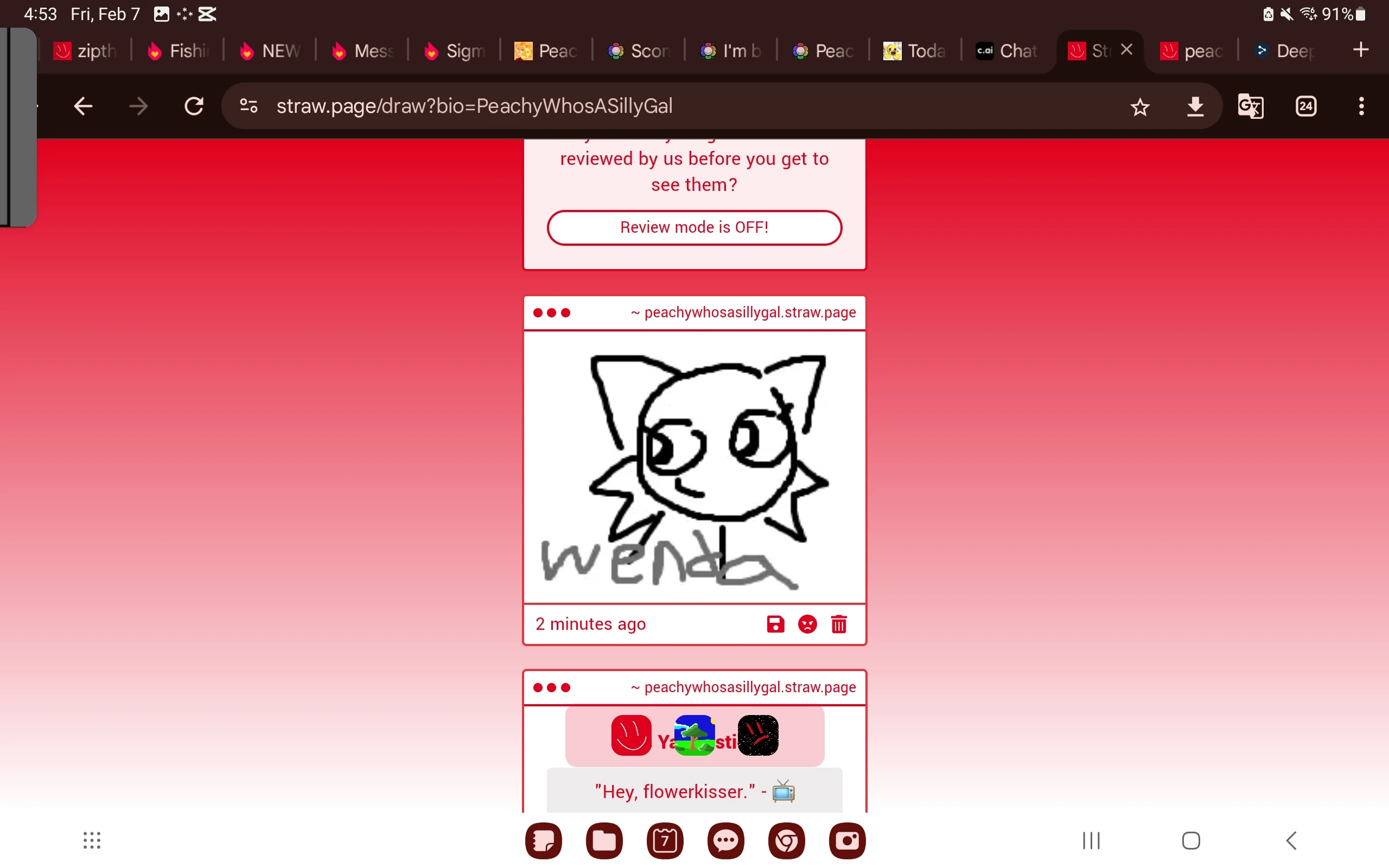Screen dimensions: 1389x868
Task: Save the wenda drawing with disk icon
Action: click(775, 624)
